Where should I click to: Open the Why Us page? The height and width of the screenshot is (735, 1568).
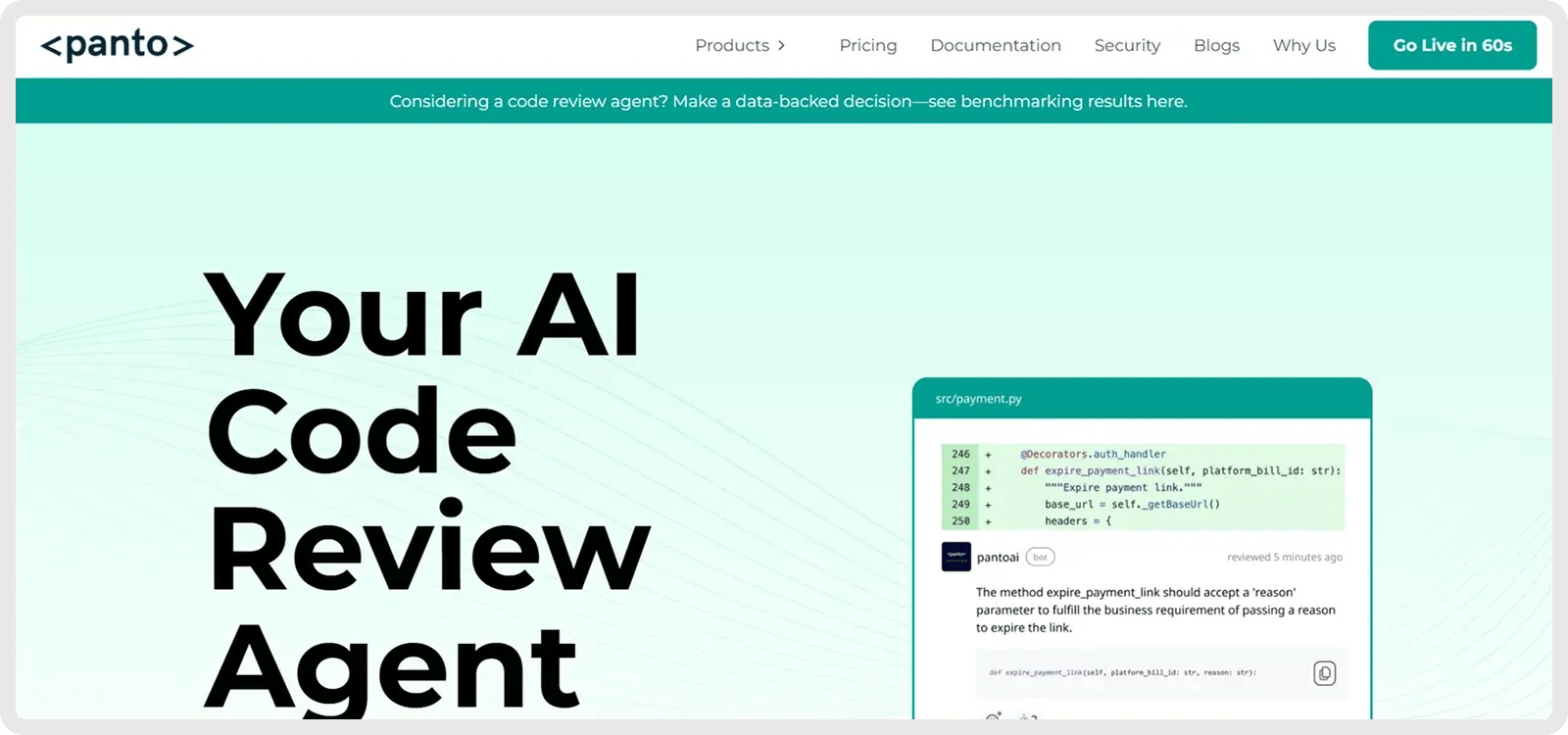tap(1303, 46)
